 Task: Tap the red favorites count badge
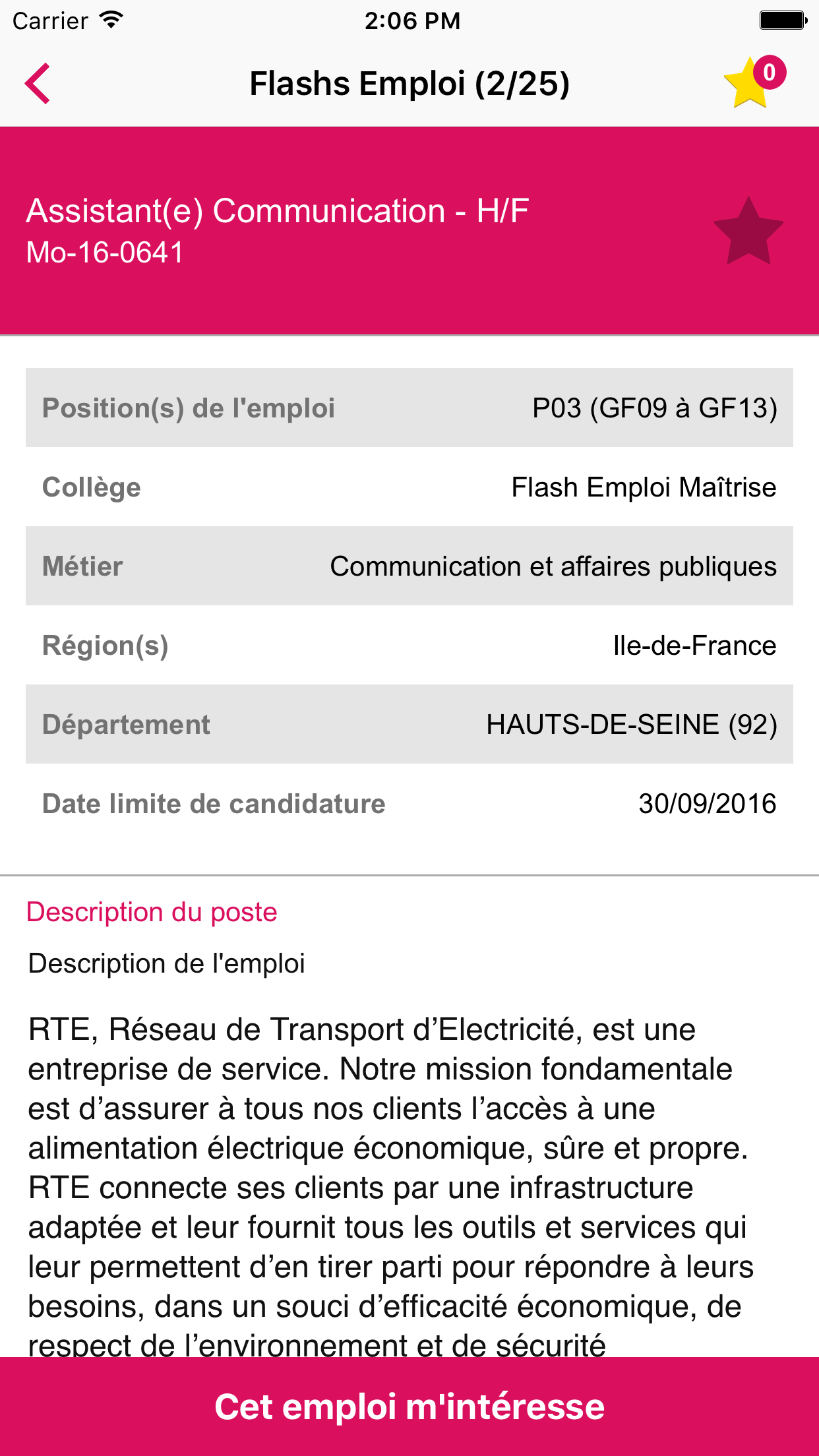(x=769, y=72)
